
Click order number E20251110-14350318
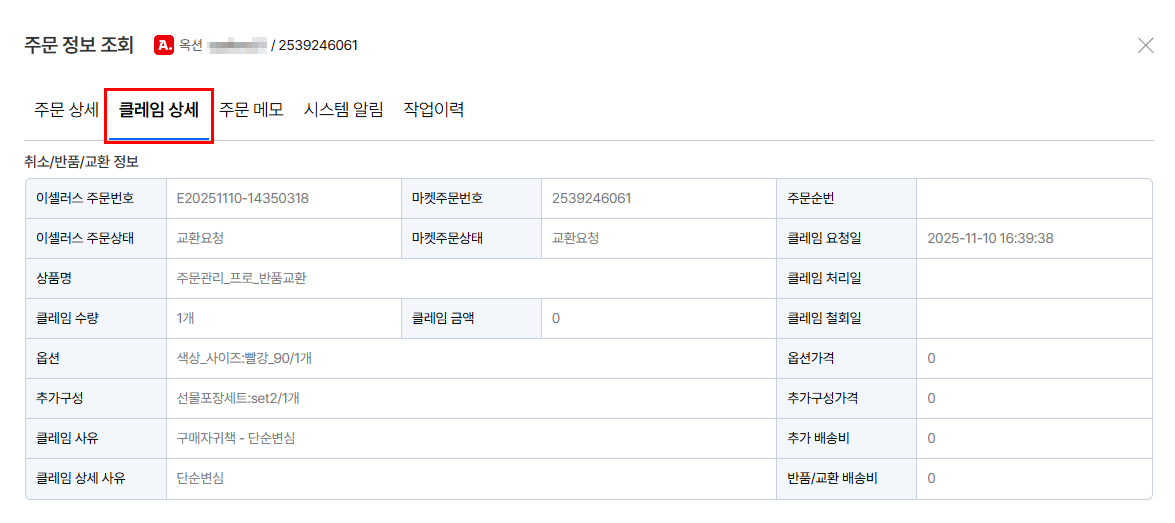pyautogui.click(x=243, y=199)
